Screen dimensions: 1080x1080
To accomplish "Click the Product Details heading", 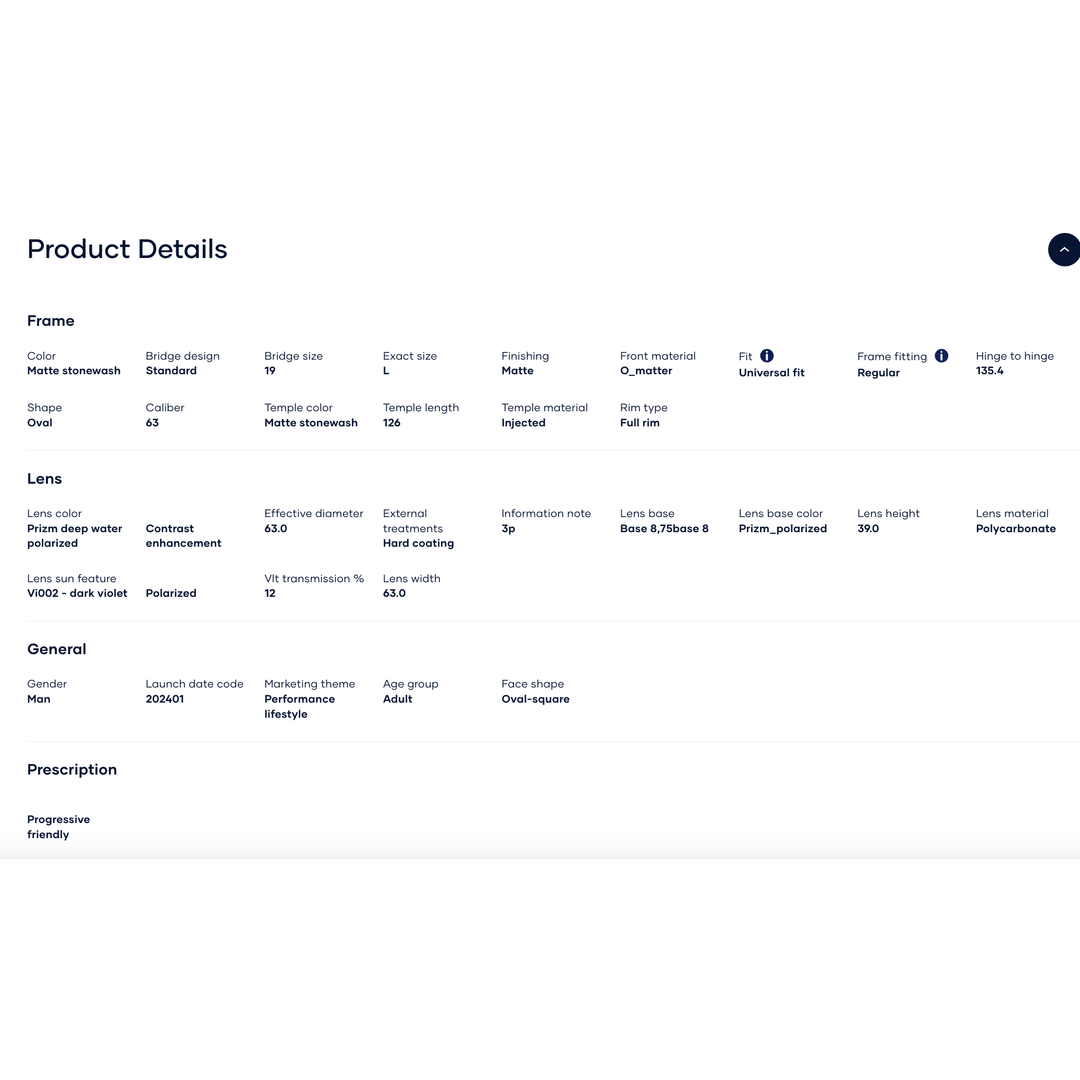I will click(127, 249).
